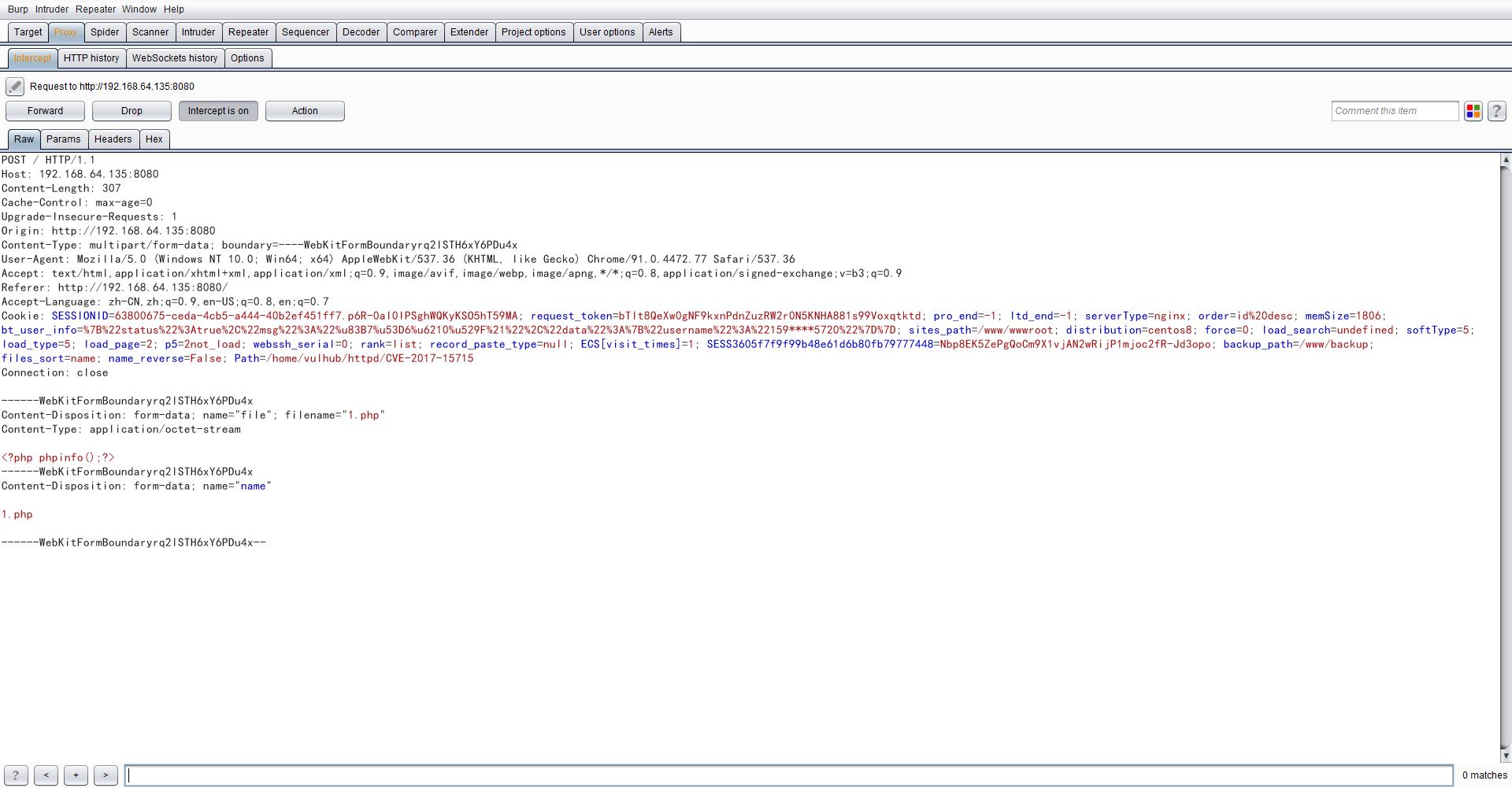Click the filename "1.php" value
The image size is (1512, 788).
click(x=363, y=415)
